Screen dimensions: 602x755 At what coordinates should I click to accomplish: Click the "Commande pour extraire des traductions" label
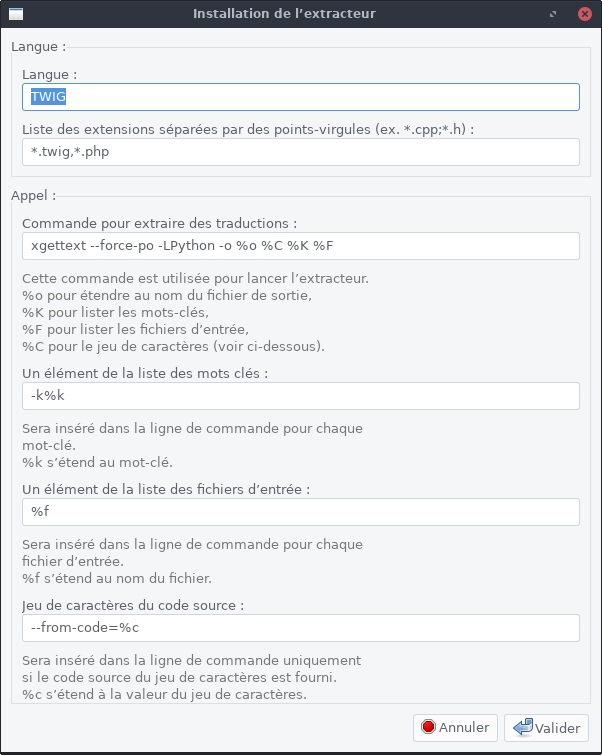click(160, 223)
